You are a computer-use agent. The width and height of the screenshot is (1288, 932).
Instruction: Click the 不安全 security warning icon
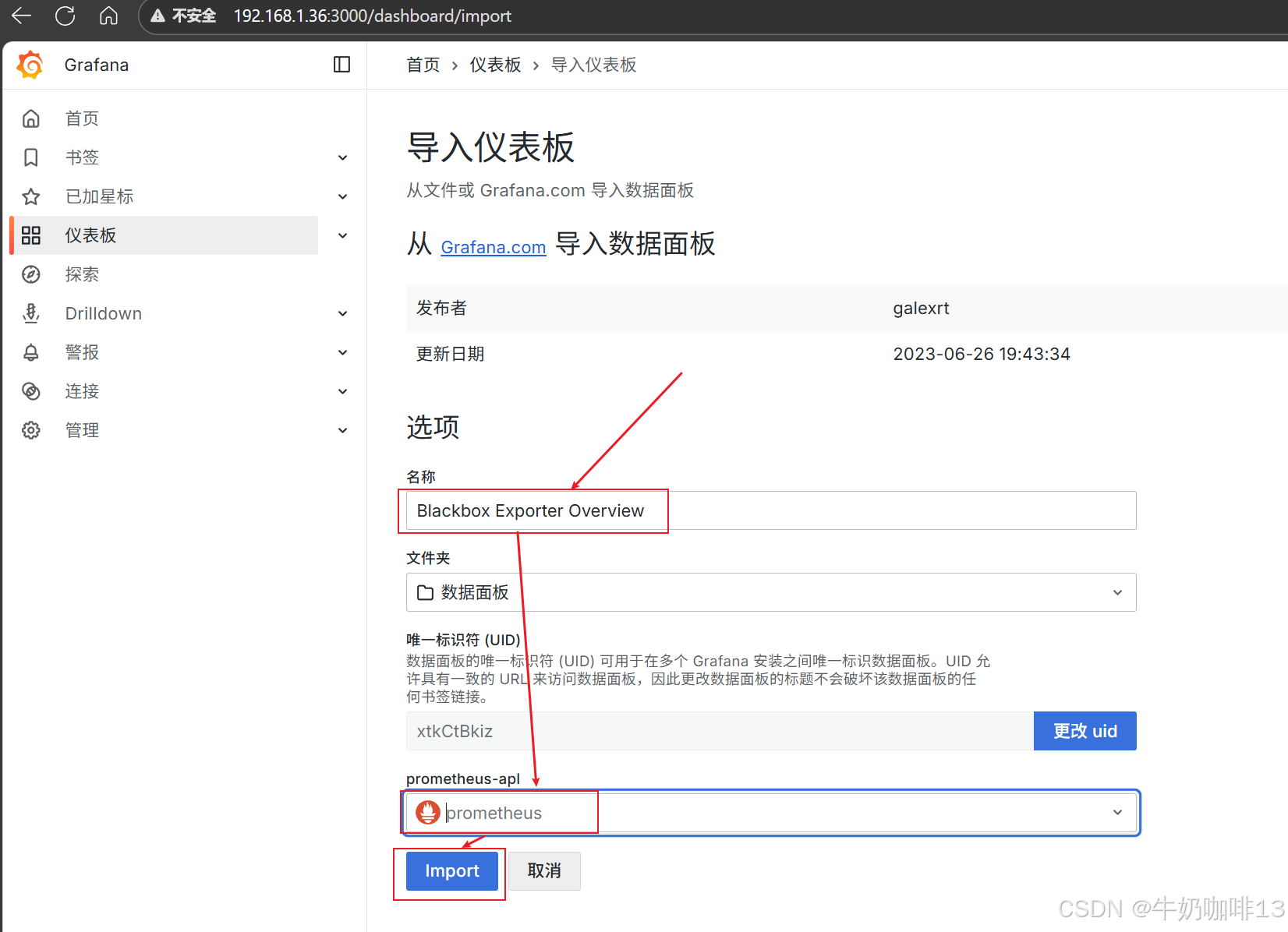(158, 16)
